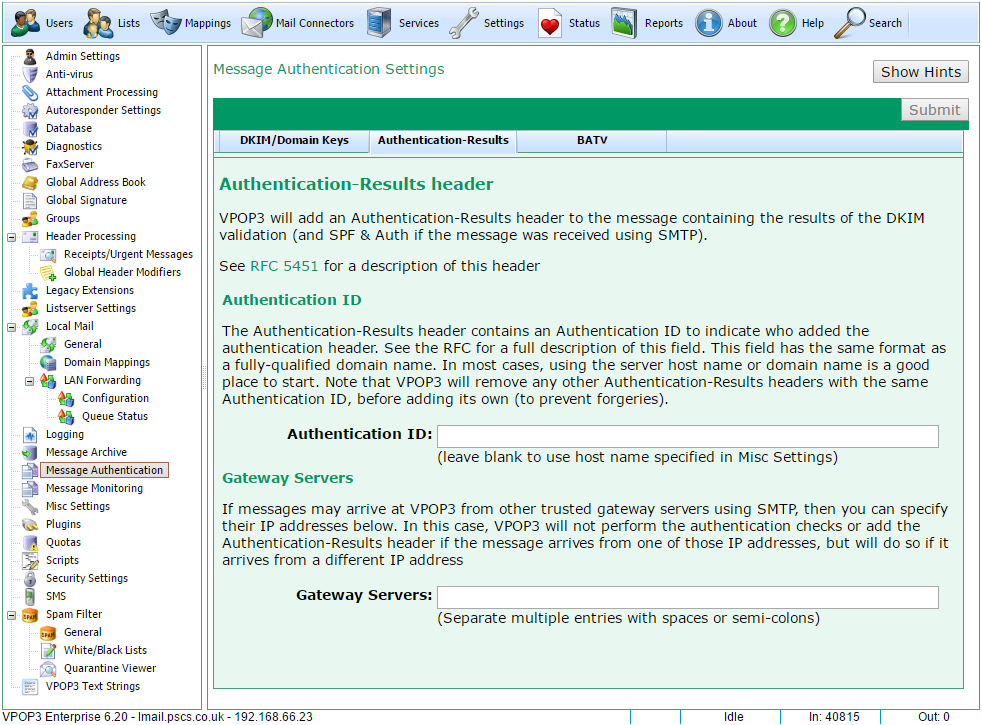Click the 'Idle' status bar entry
This screenshot has width=982, height=725.
[x=733, y=717]
